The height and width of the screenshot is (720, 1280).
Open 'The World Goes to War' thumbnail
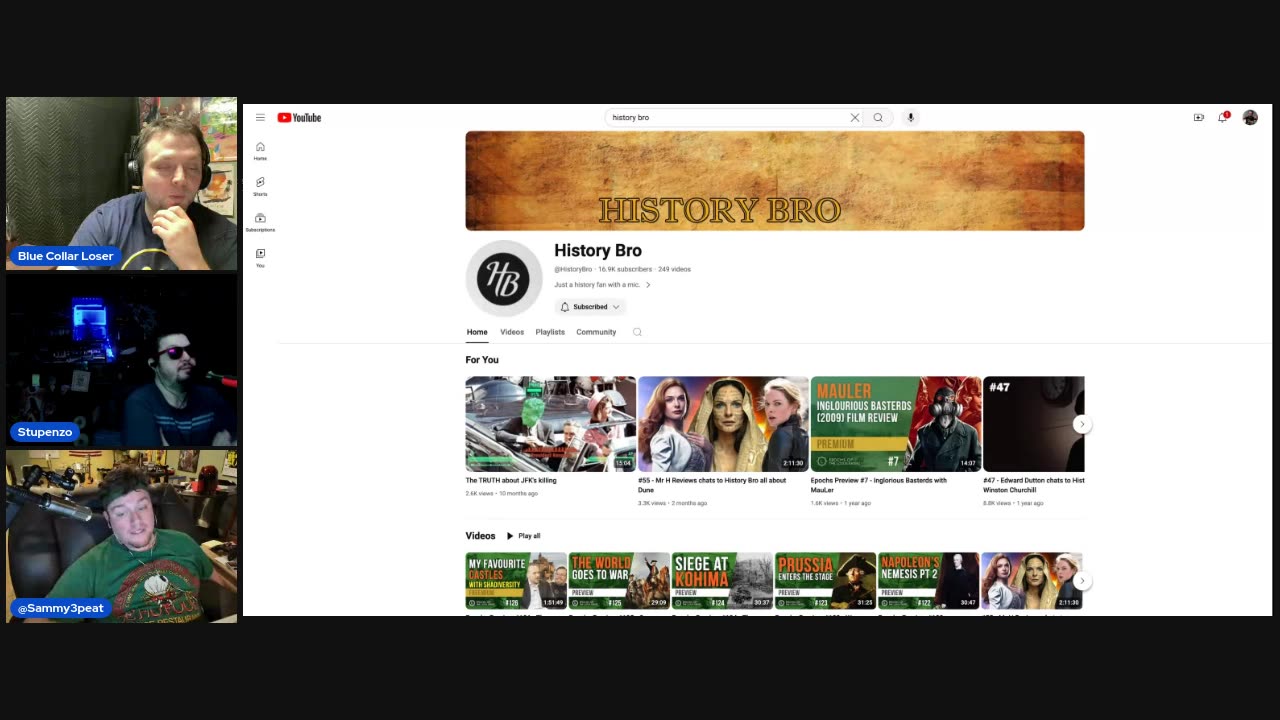coord(619,581)
